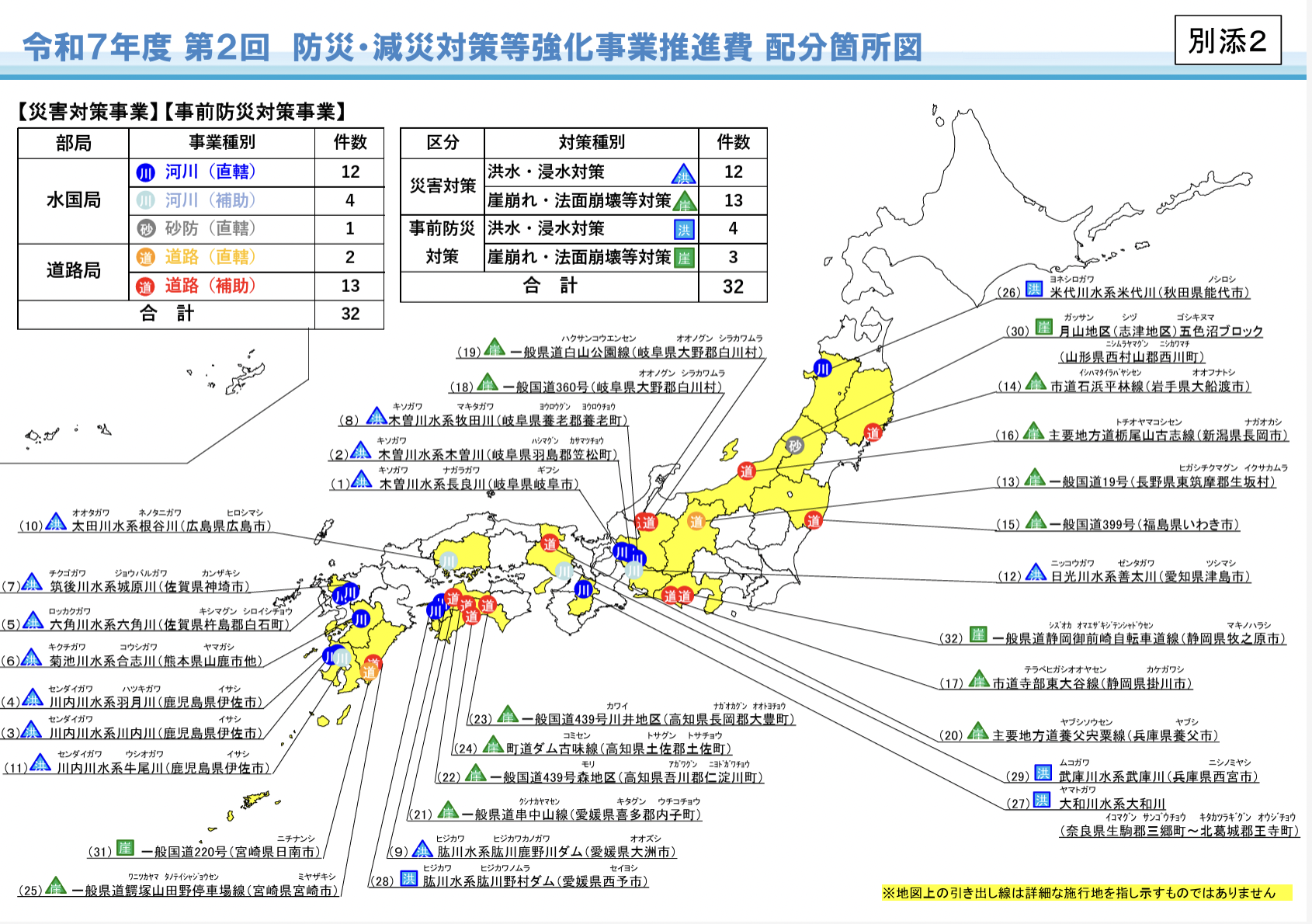Select 一般国道220号（宮崎県日南市） label
The image size is (1312, 924).
pyautogui.click(x=231, y=852)
